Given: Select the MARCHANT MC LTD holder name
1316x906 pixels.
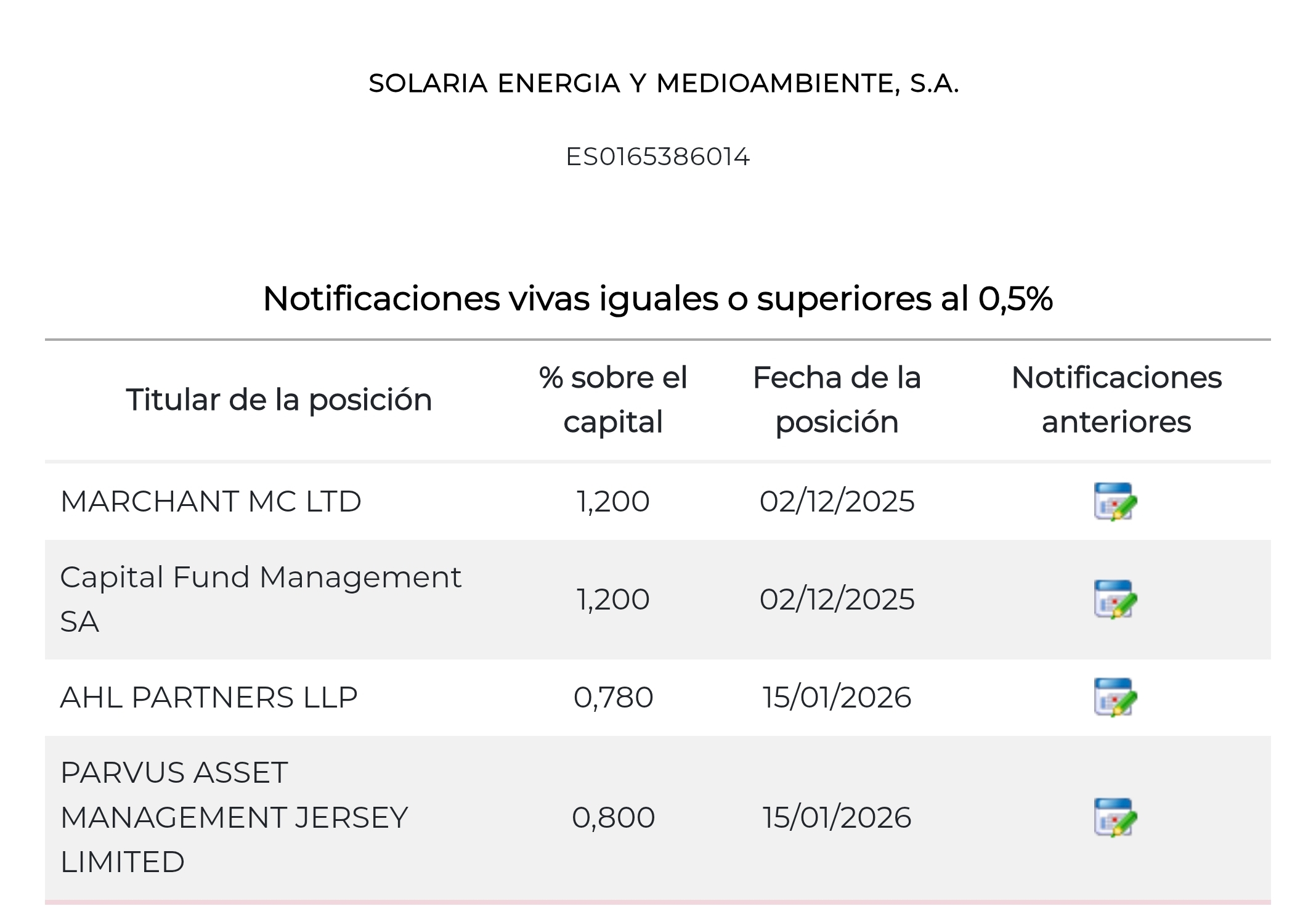Looking at the screenshot, I should click(x=211, y=502).
